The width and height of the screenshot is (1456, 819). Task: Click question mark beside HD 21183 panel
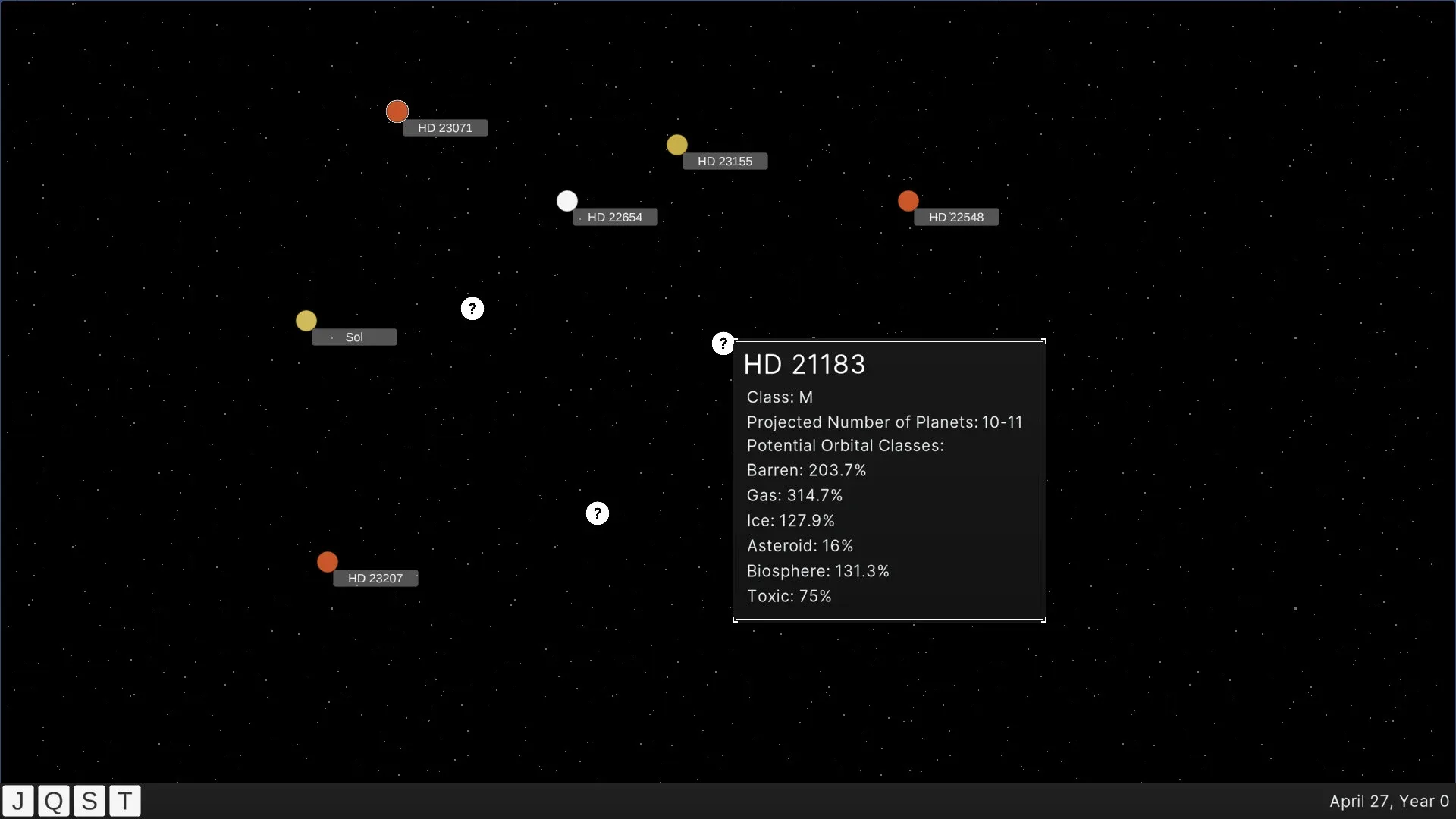(723, 344)
